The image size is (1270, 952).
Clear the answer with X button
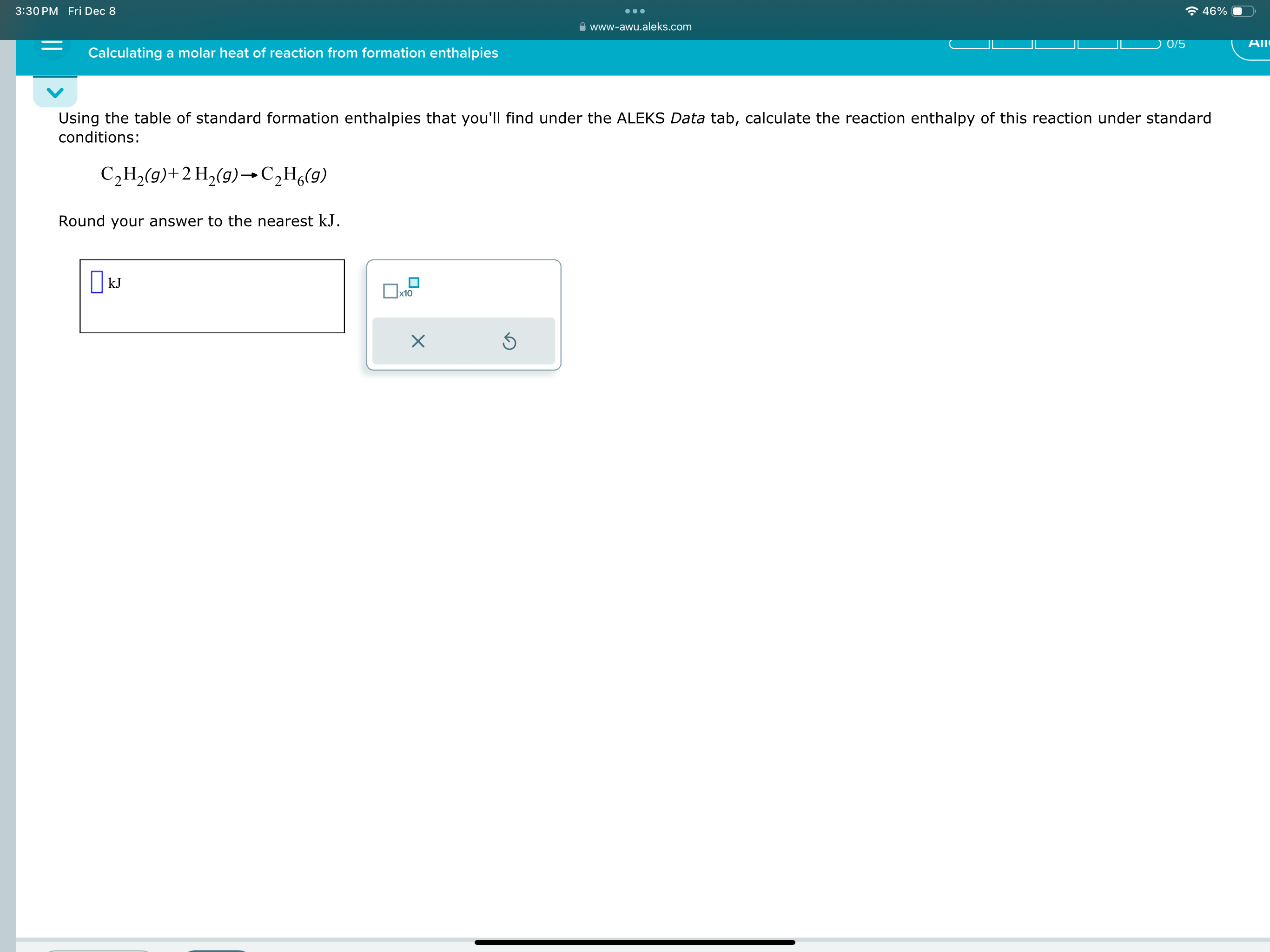pyautogui.click(x=418, y=342)
